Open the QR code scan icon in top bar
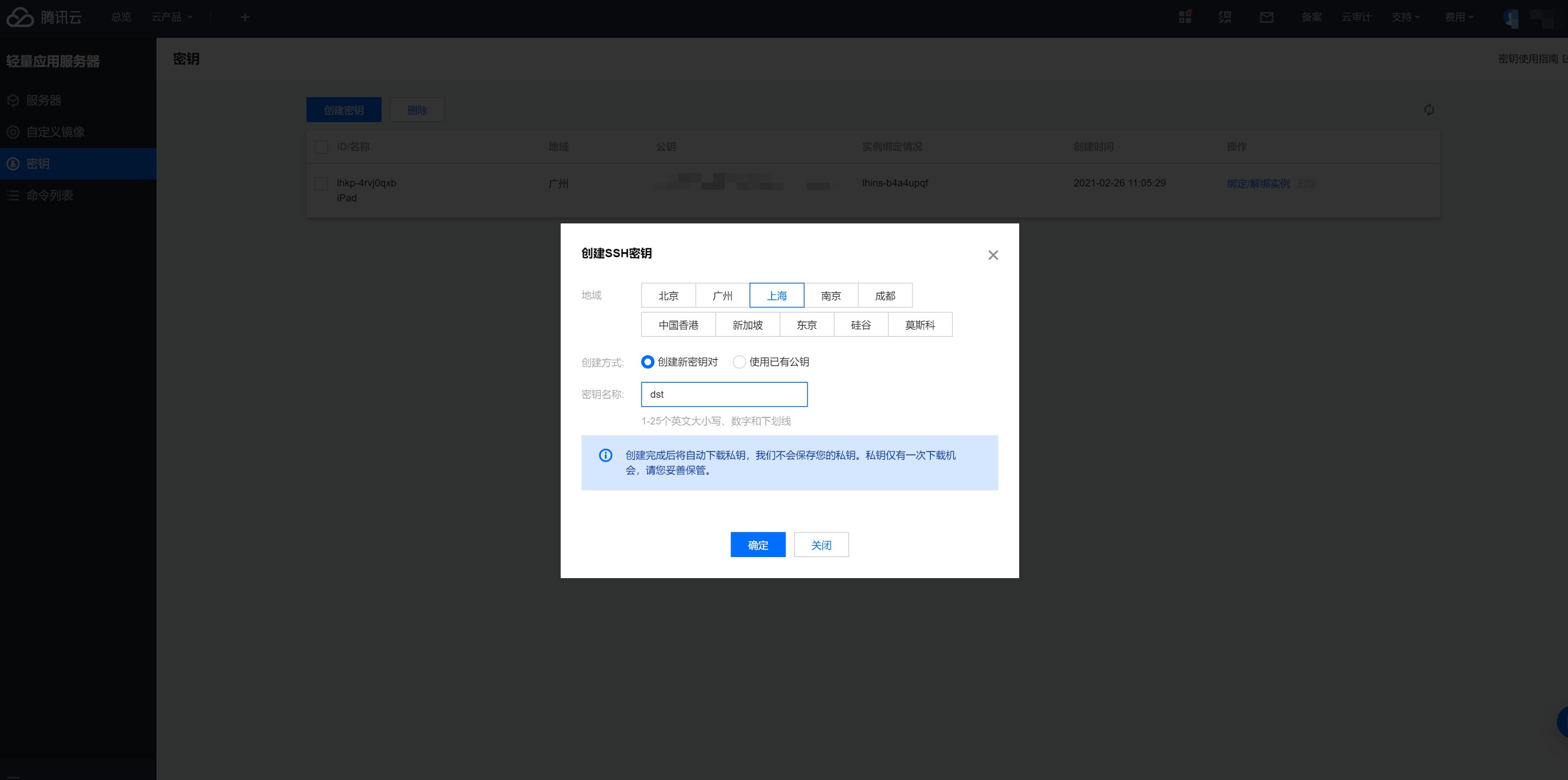Screen dimensions: 1568x780 1225,17
